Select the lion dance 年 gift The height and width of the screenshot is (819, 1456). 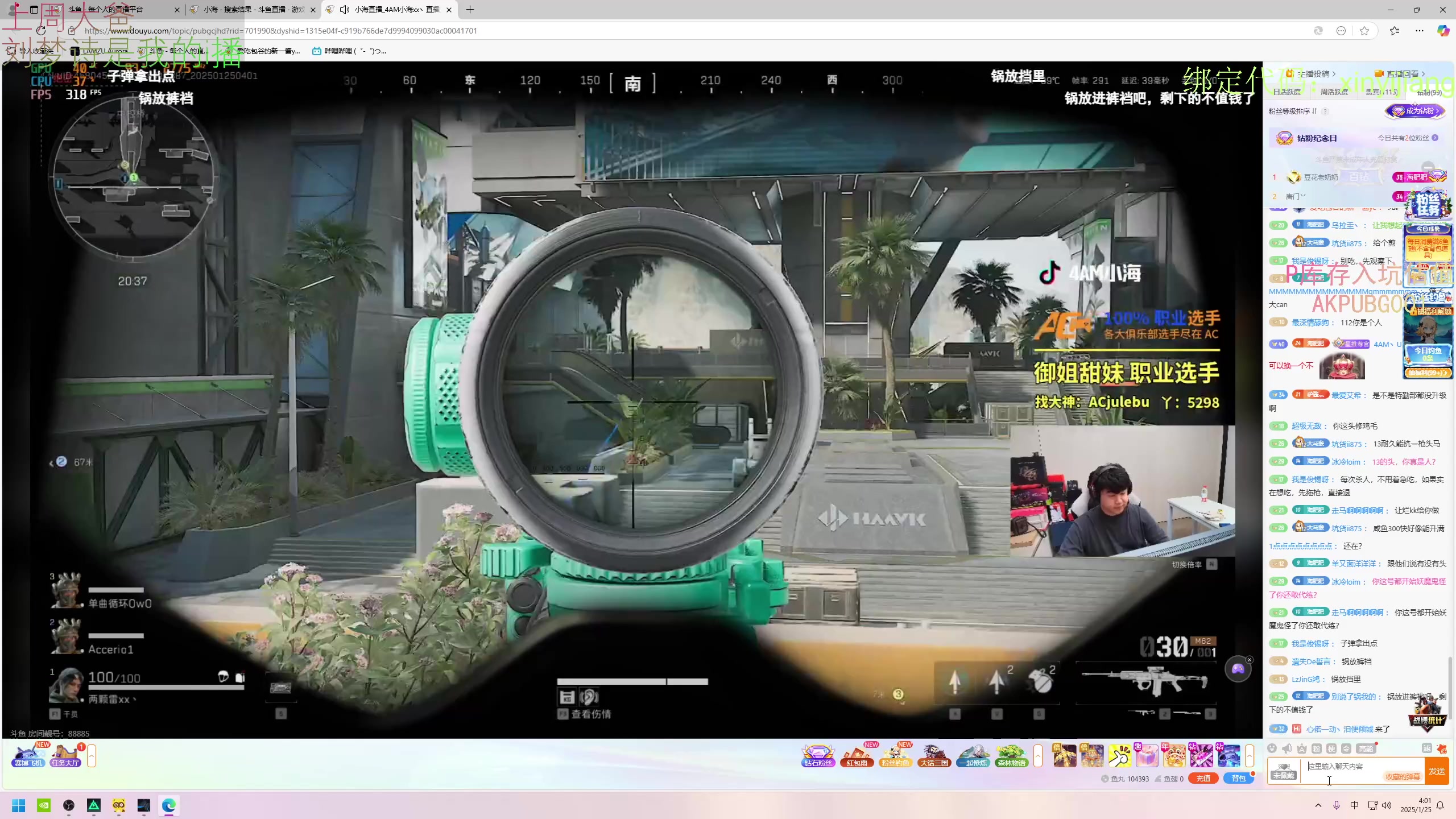pyautogui.click(x=1174, y=756)
